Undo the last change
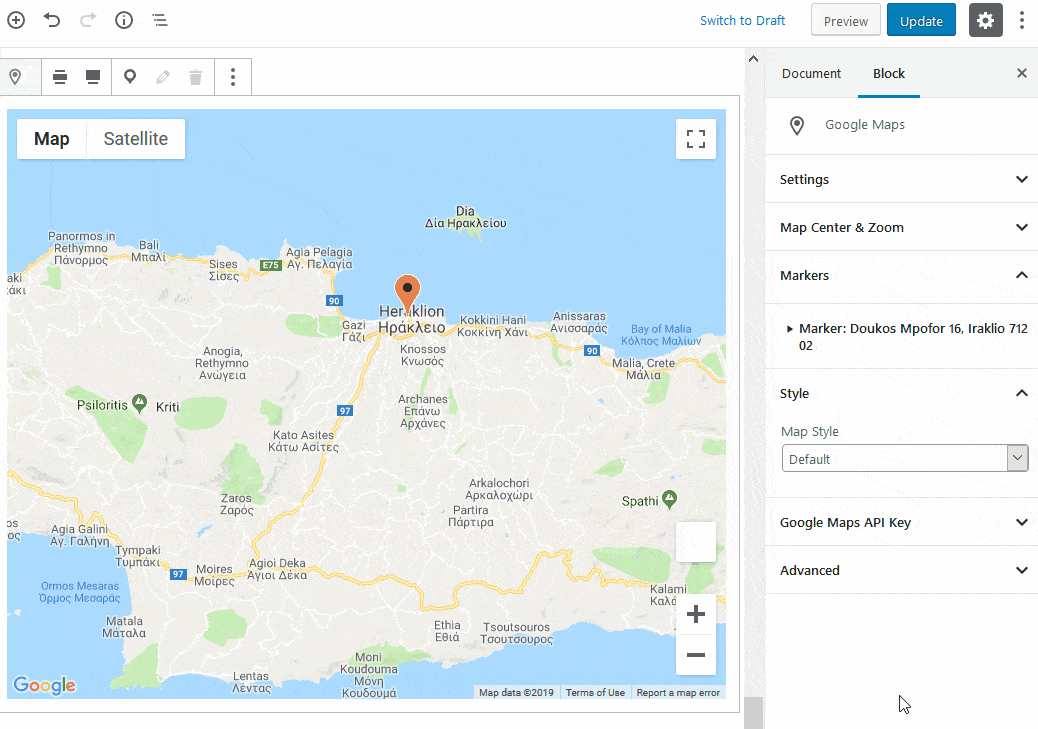 (52, 21)
